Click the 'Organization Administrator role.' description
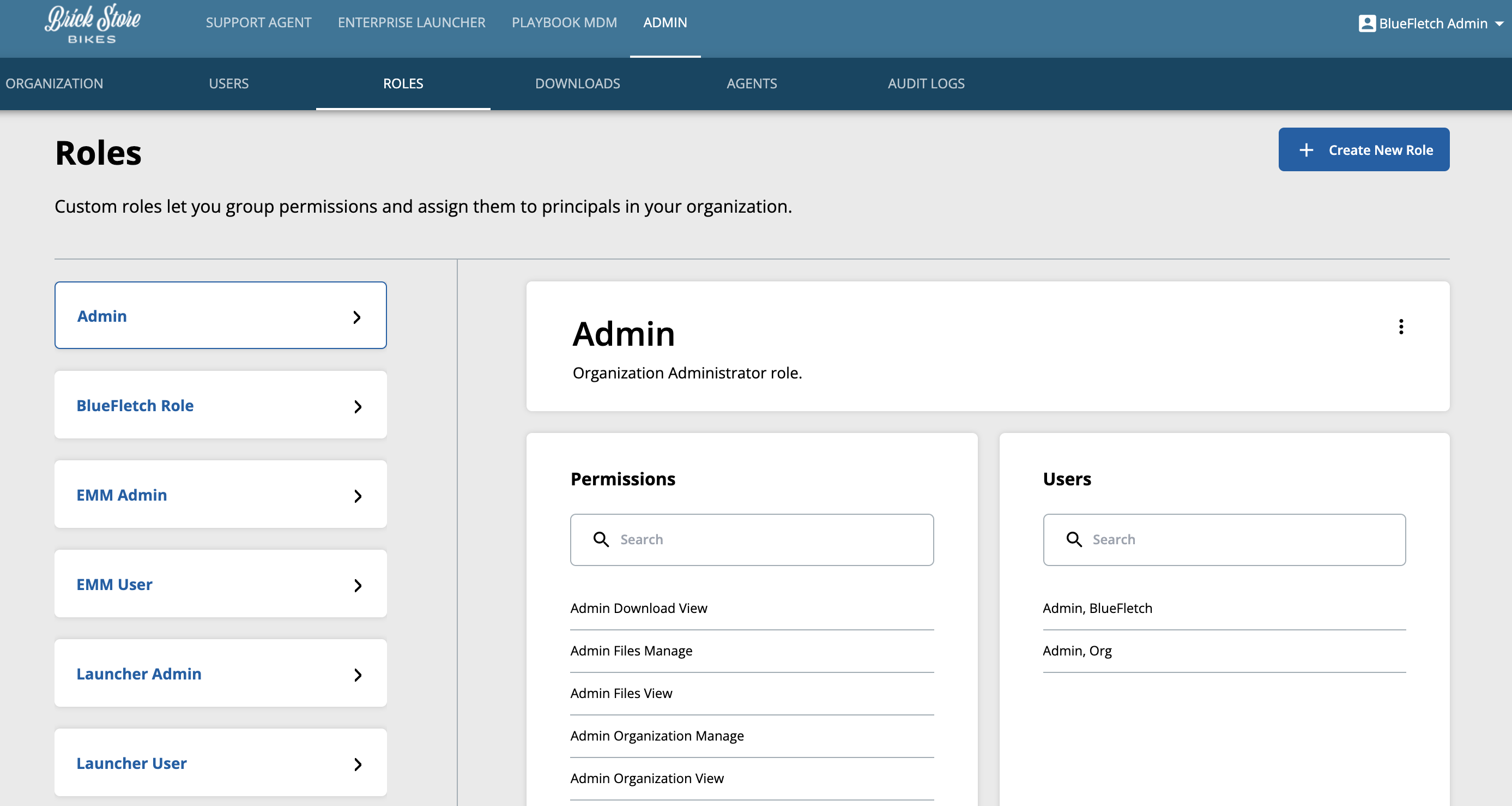Screen dimensions: 1512x806 click(x=687, y=374)
